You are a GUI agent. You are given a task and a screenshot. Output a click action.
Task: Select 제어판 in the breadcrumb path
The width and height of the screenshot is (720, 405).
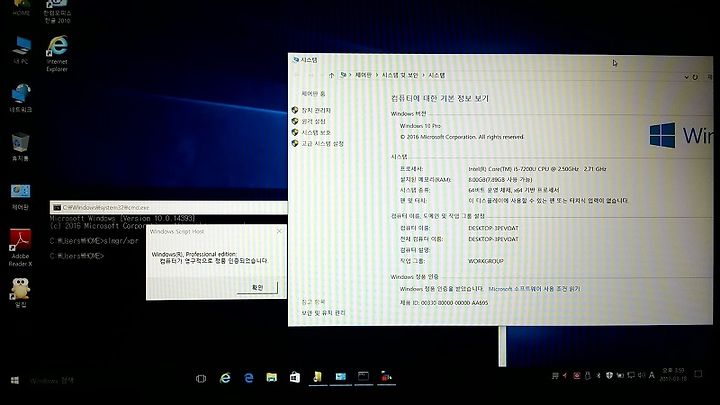tap(363, 75)
